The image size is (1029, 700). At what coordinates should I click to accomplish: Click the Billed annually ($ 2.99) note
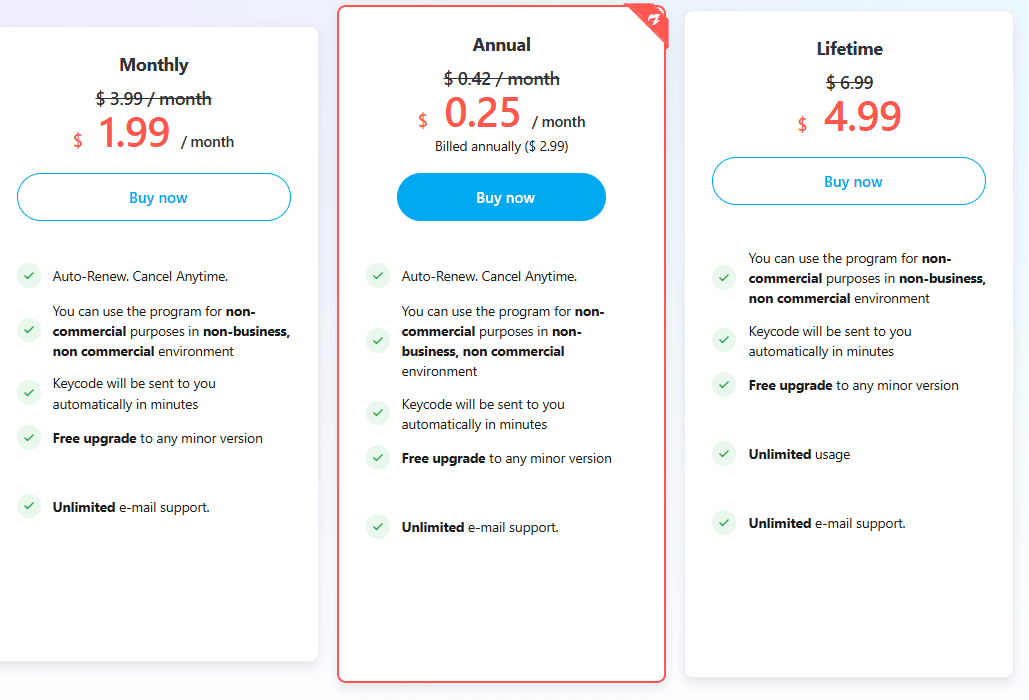coord(501,146)
